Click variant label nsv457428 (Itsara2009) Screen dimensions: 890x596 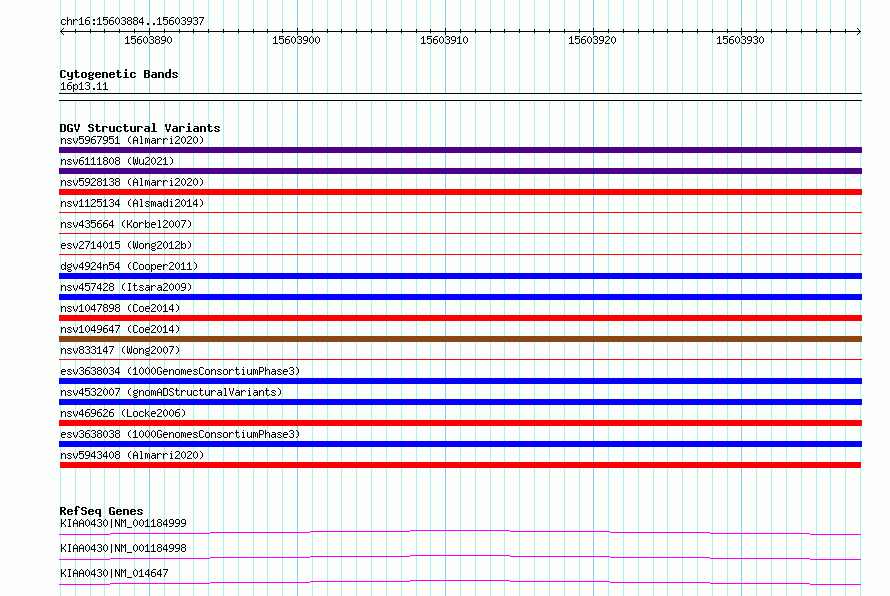coord(126,287)
